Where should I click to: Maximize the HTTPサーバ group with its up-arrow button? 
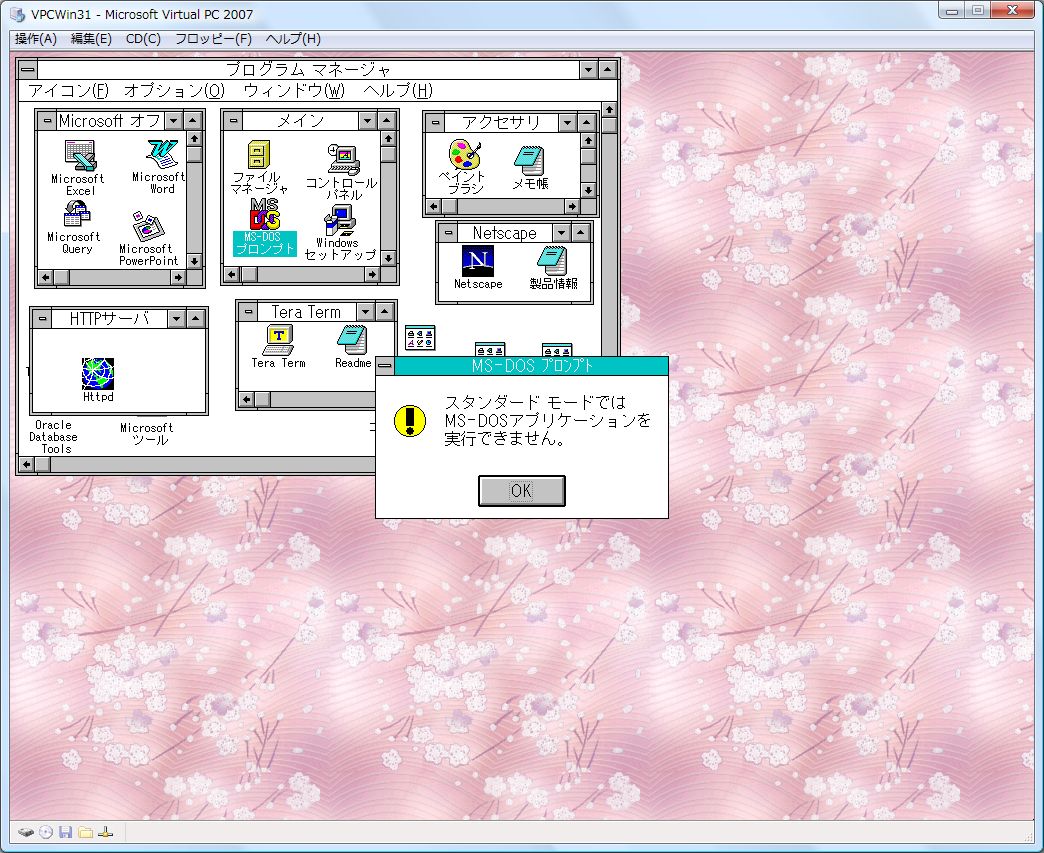click(x=195, y=319)
